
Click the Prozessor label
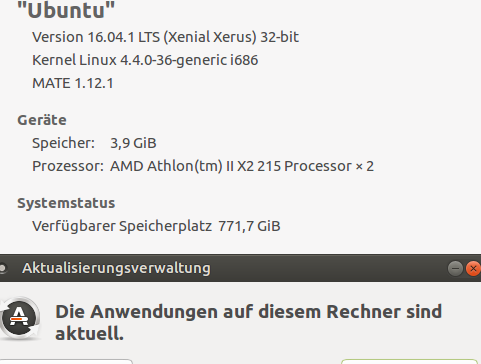tap(68, 166)
